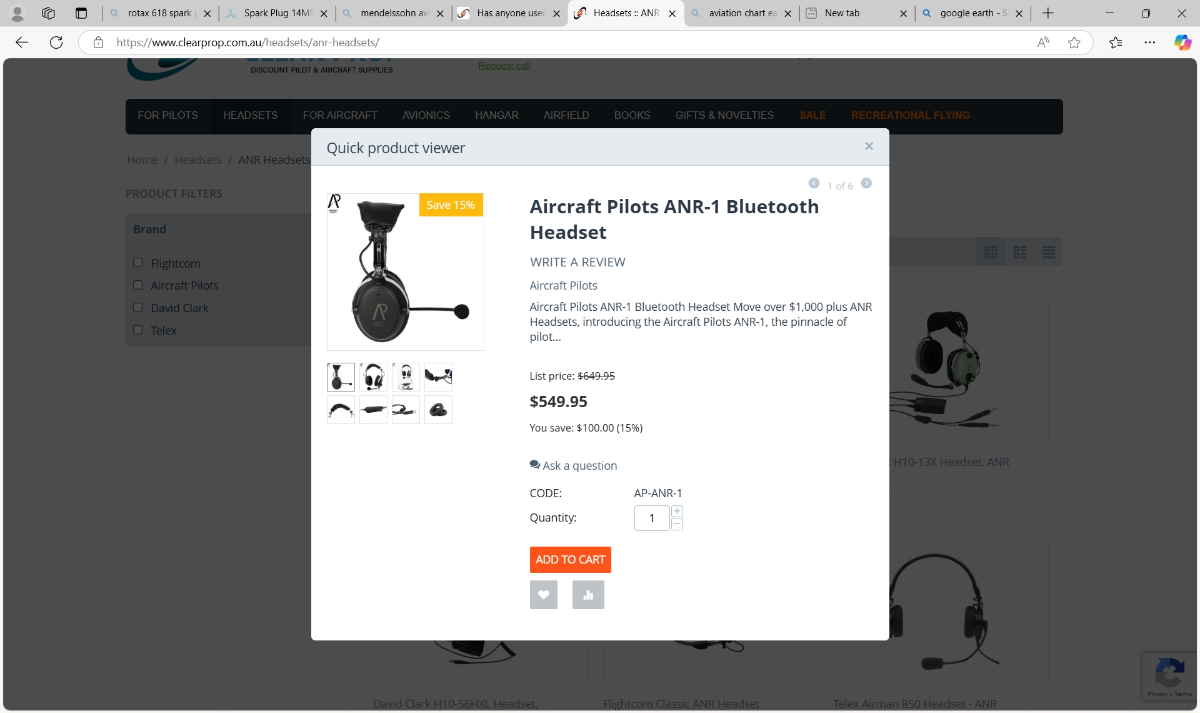Open the AVIONICS menu
This screenshot has width=1200, height=713.
coord(426,115)
